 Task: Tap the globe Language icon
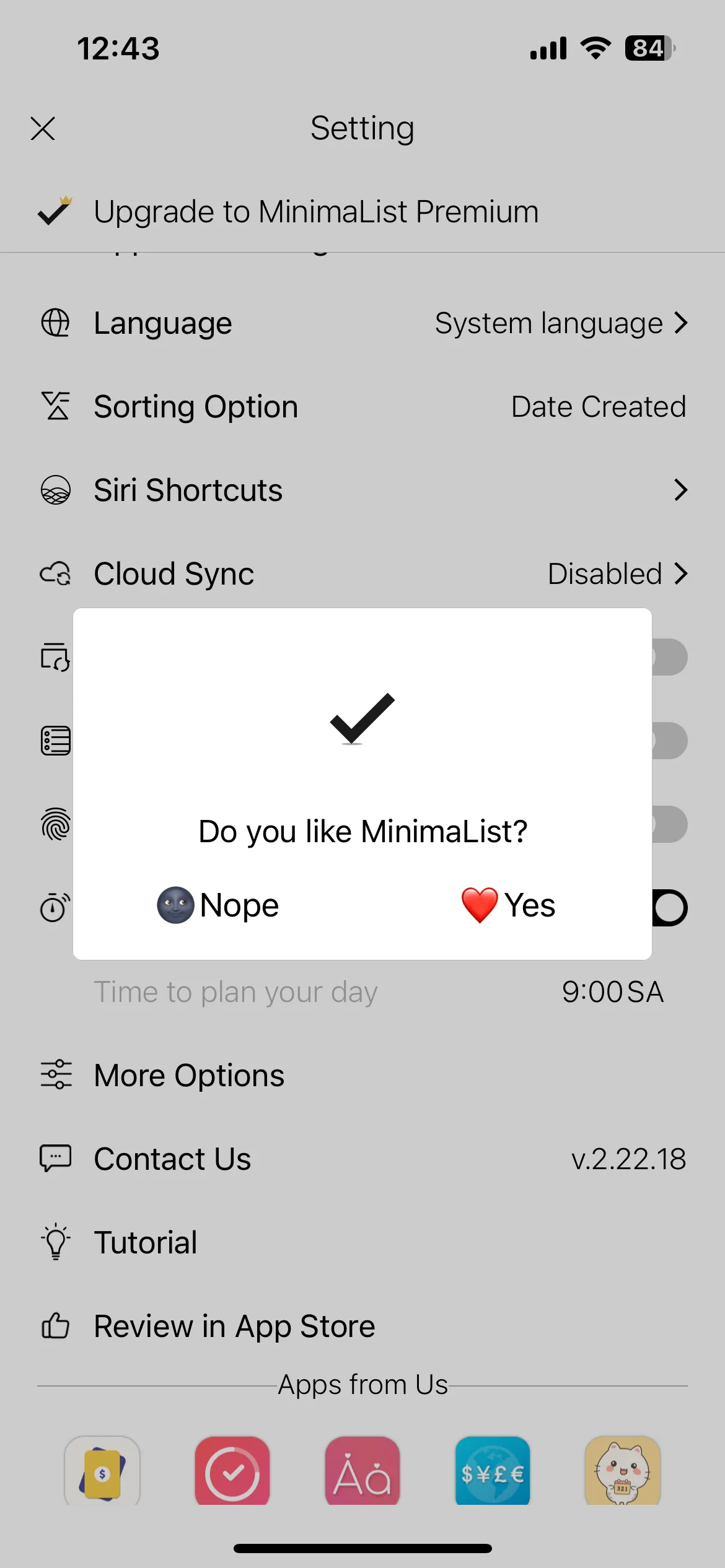coord(55,323)
